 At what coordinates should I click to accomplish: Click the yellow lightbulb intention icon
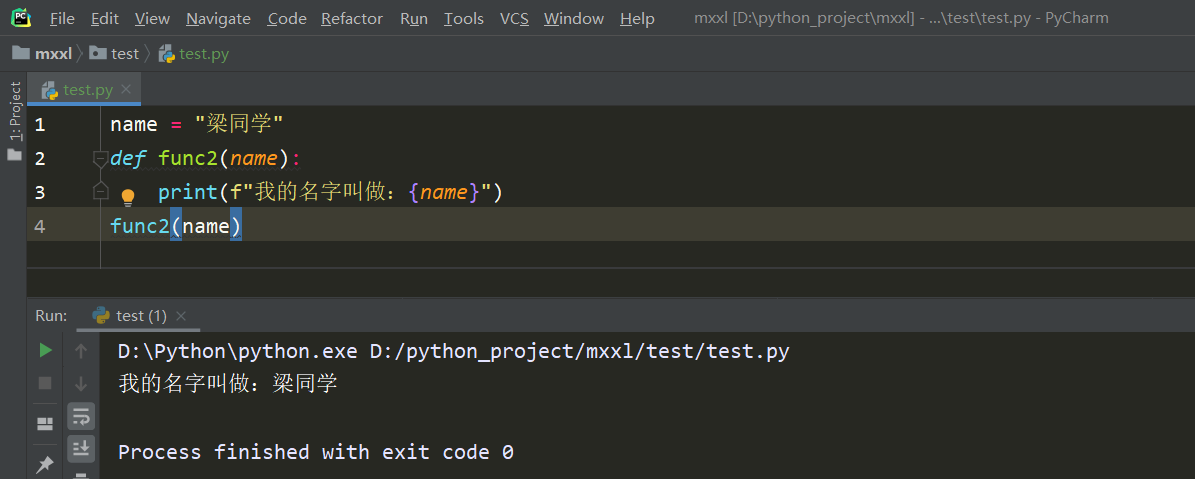[127, 197]
